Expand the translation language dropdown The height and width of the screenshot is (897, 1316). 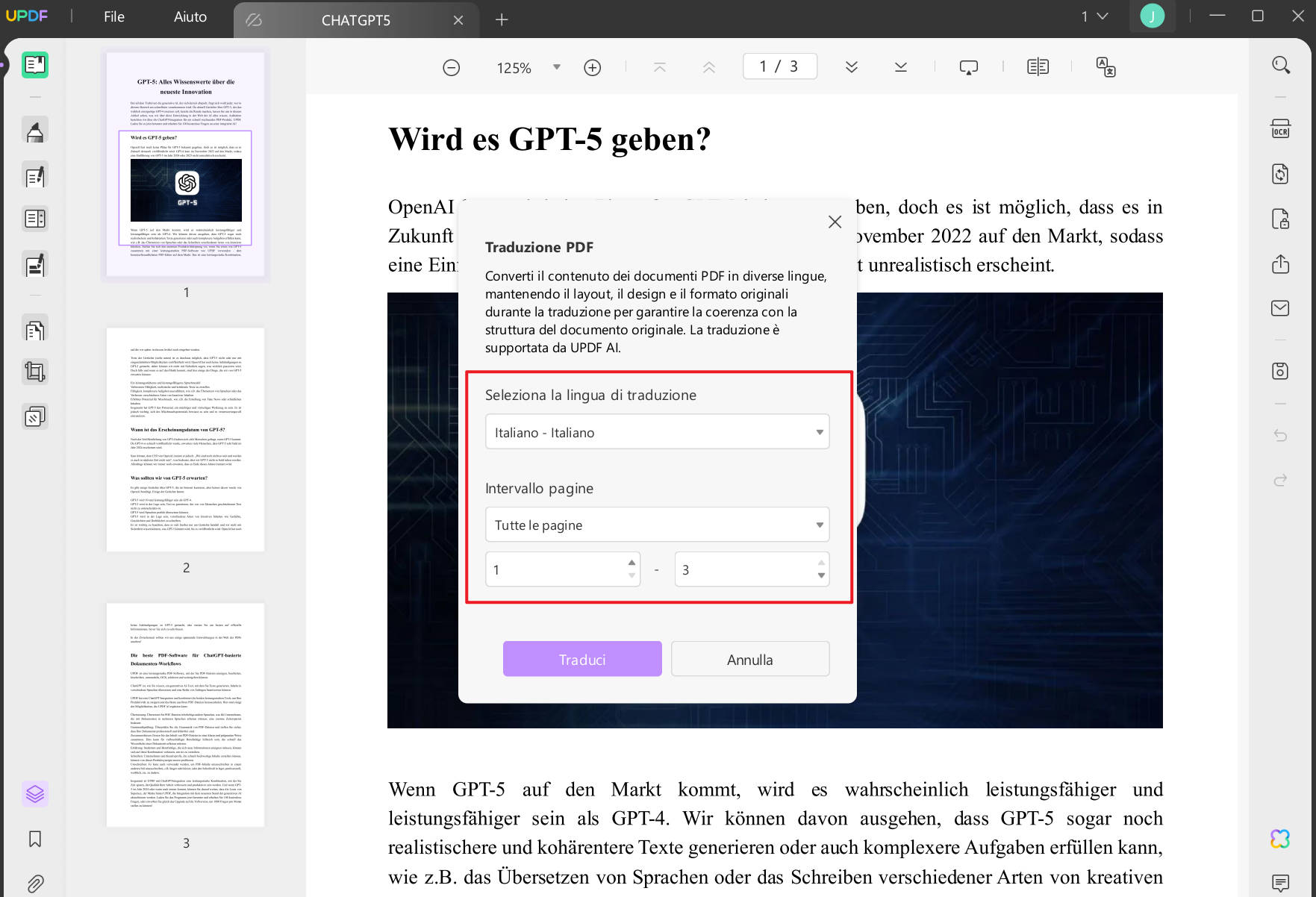point(657,432)
